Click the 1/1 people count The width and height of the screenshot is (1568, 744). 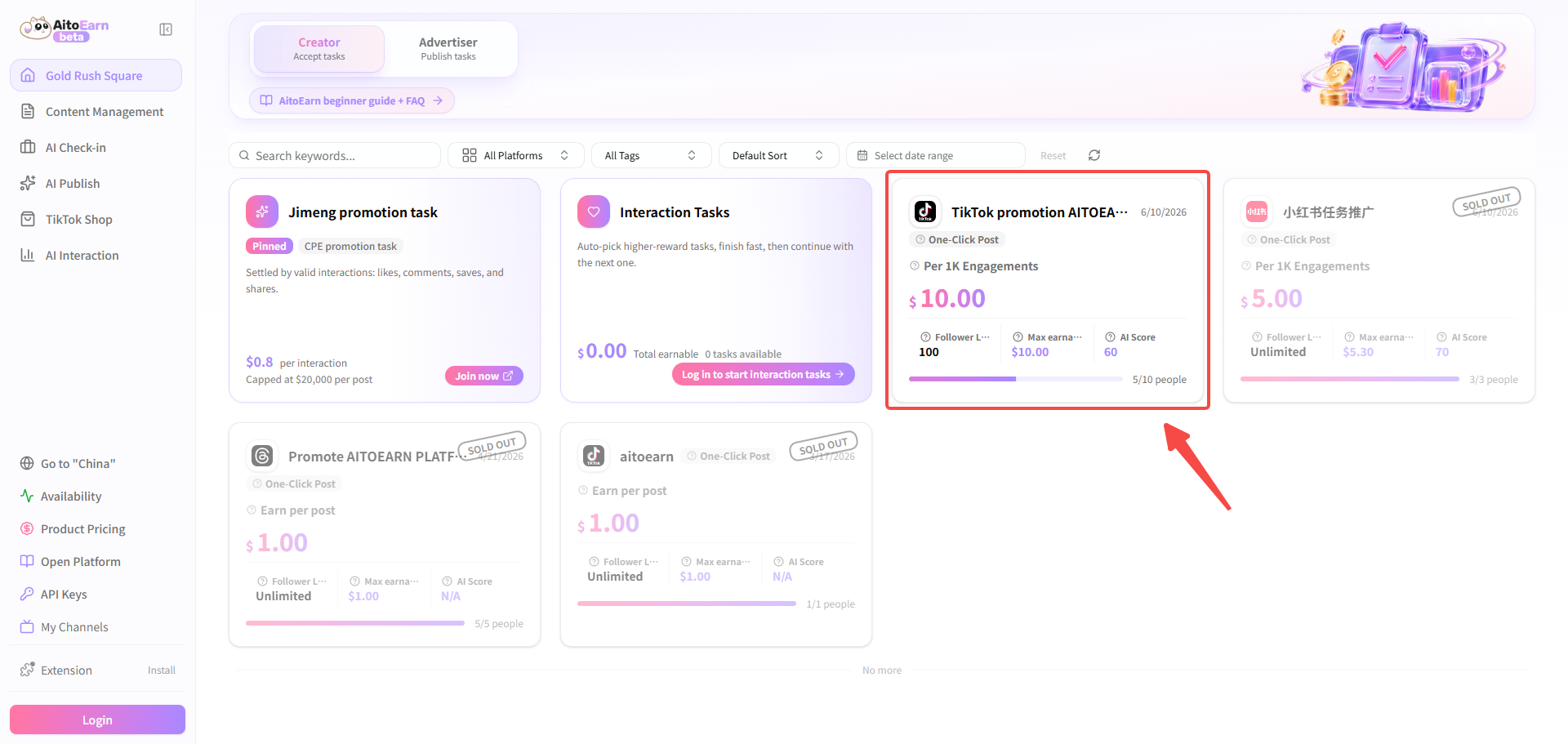click(x=831, y=604)
